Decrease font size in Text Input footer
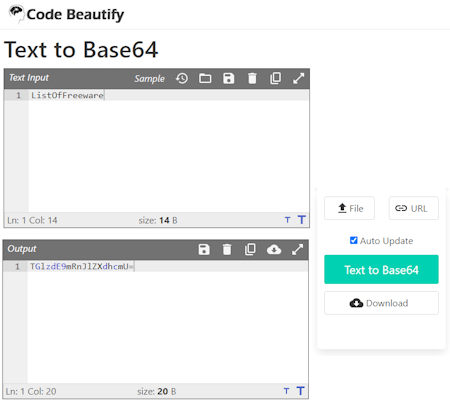Screen dimensions: 450x414 click(288, 220)
